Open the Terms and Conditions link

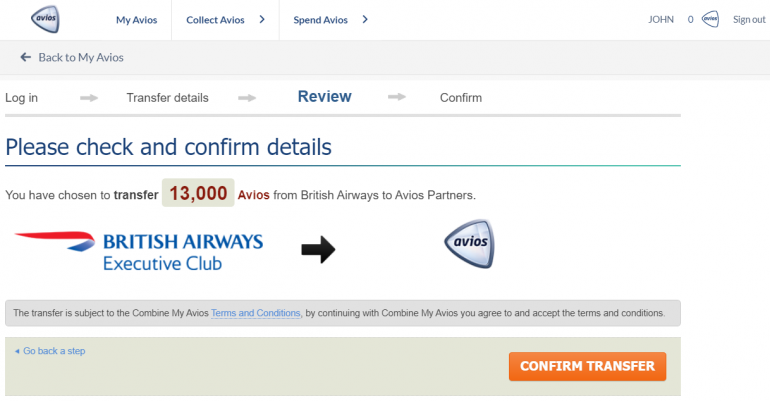click(x=256, y=313)
